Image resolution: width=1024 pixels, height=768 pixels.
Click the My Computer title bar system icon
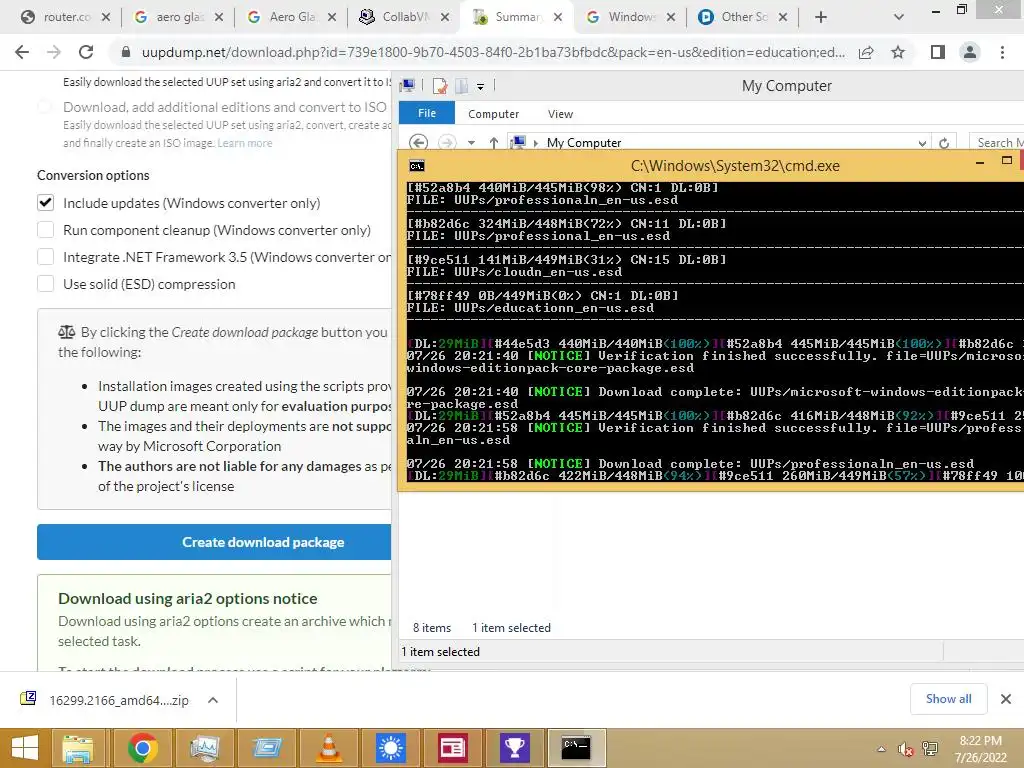tap(408, 86)
